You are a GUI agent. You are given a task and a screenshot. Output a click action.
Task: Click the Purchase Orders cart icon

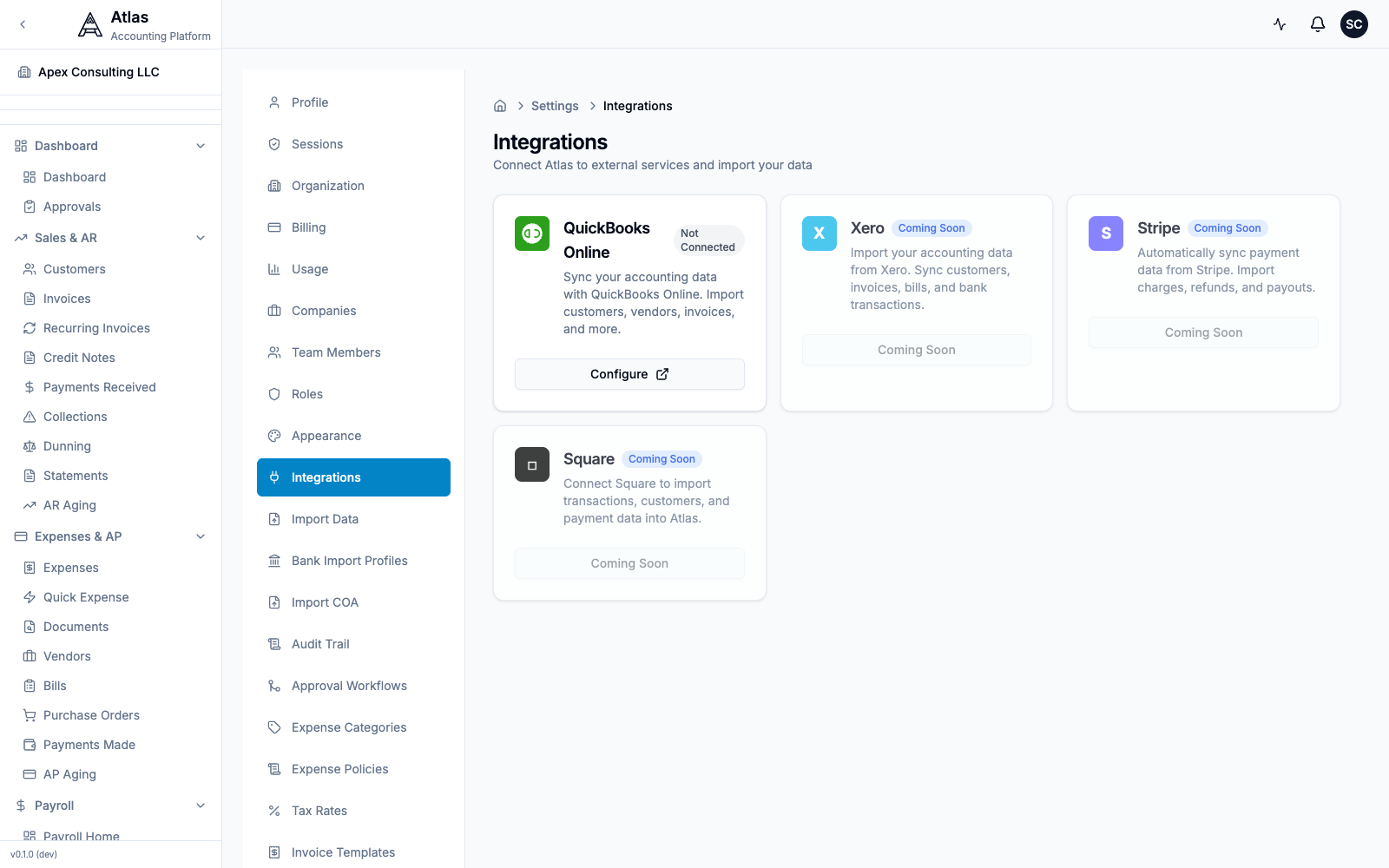tap(30, 715)
